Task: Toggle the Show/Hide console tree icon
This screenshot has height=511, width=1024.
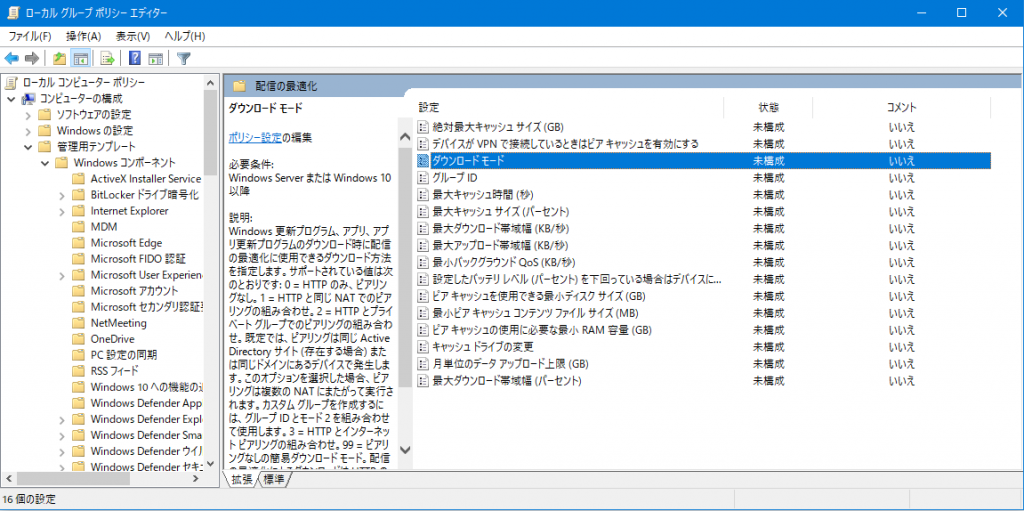Action: [x=81, y=58]
